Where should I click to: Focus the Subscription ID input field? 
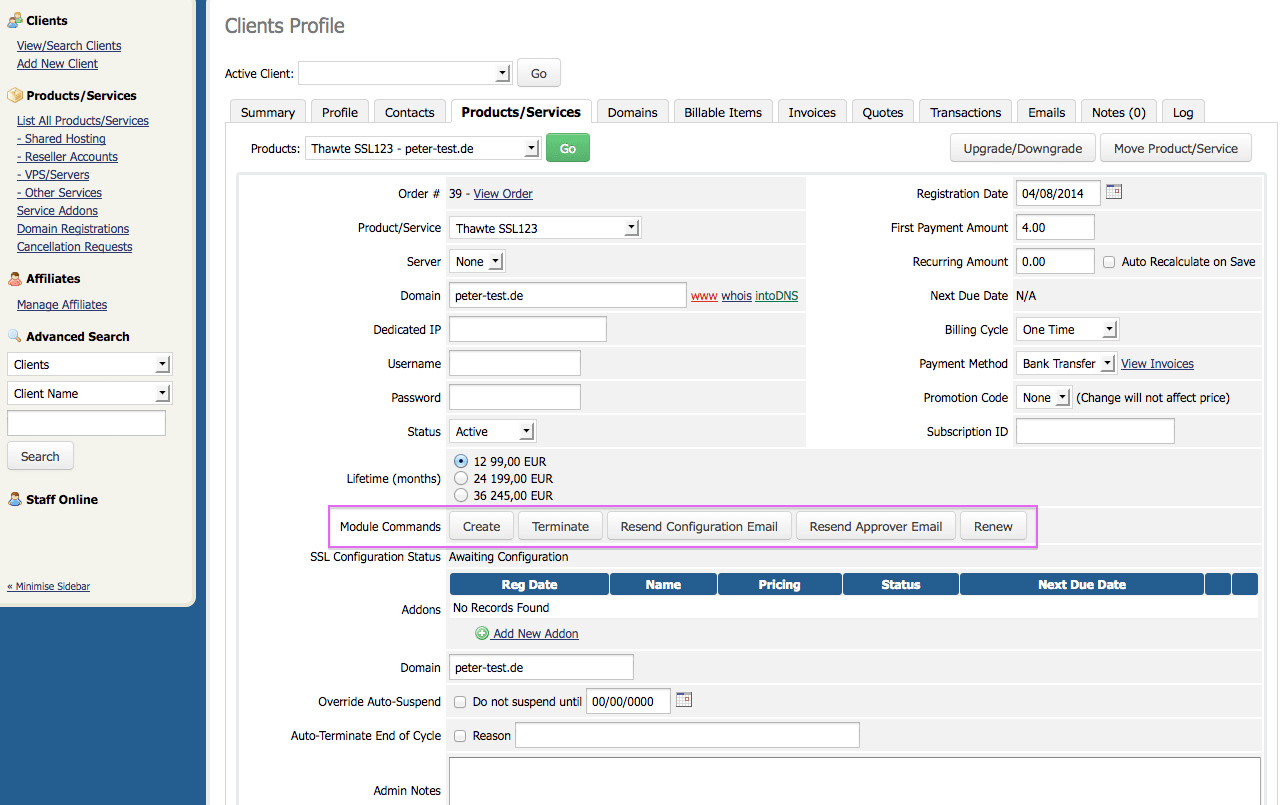(1095, 432)
